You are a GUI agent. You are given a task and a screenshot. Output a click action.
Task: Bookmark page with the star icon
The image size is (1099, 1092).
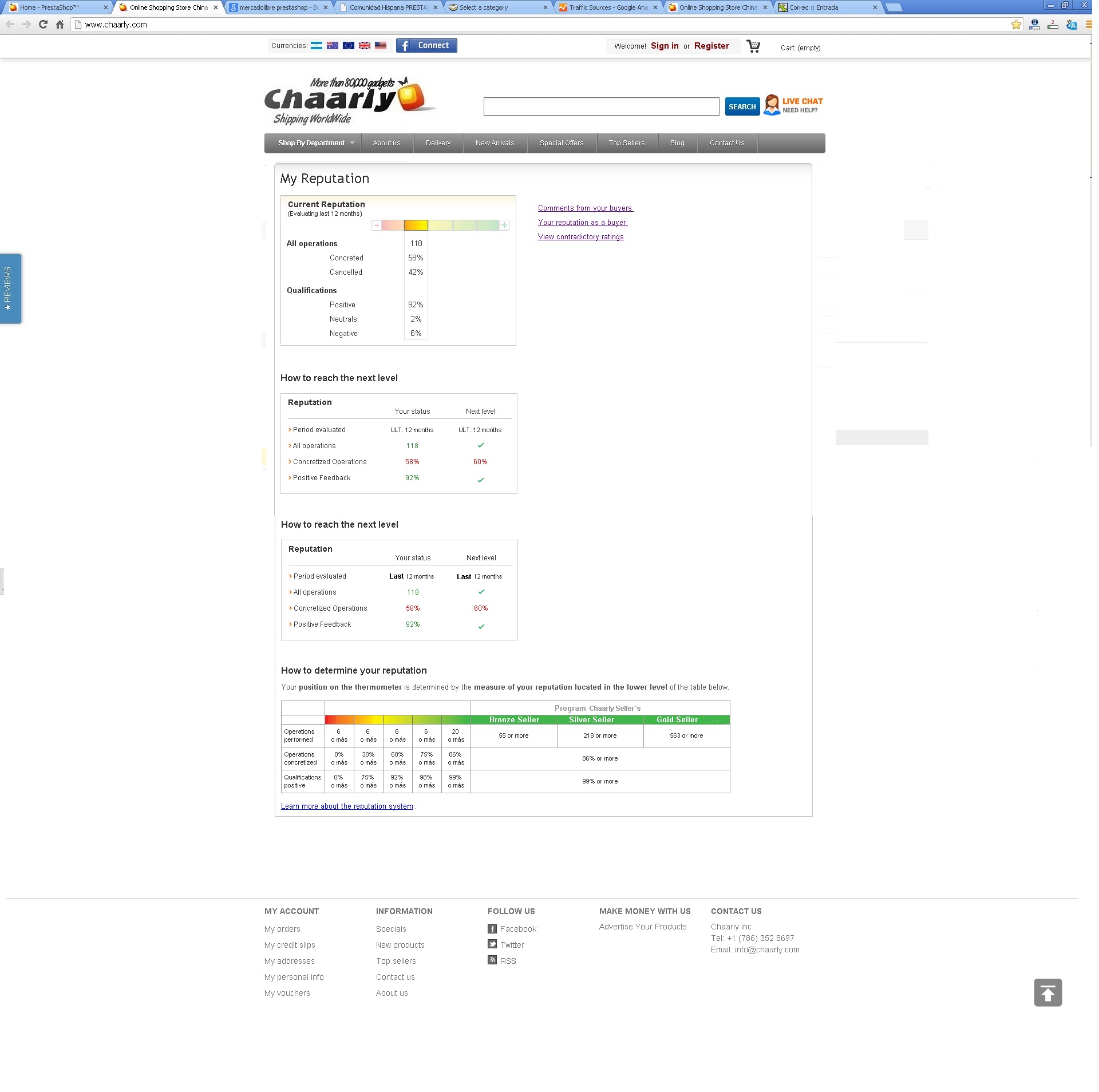coord(1016,25)
